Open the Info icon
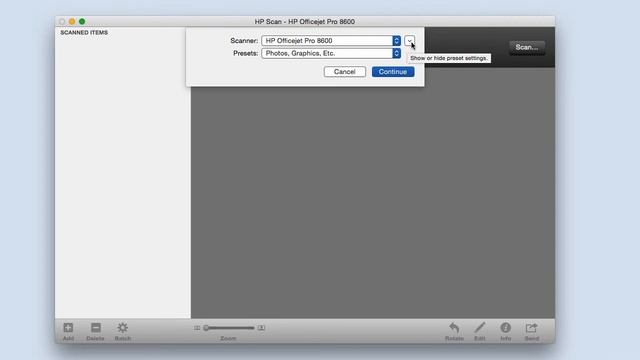Viewport: 640px width, 360px height. pyautogui.click(x=505, y=327)
